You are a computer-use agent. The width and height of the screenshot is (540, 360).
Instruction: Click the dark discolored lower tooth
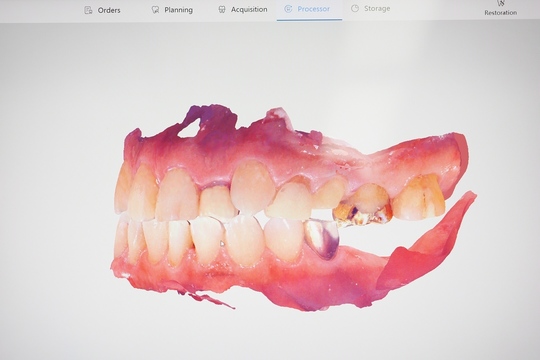click(x=322, y=238)
